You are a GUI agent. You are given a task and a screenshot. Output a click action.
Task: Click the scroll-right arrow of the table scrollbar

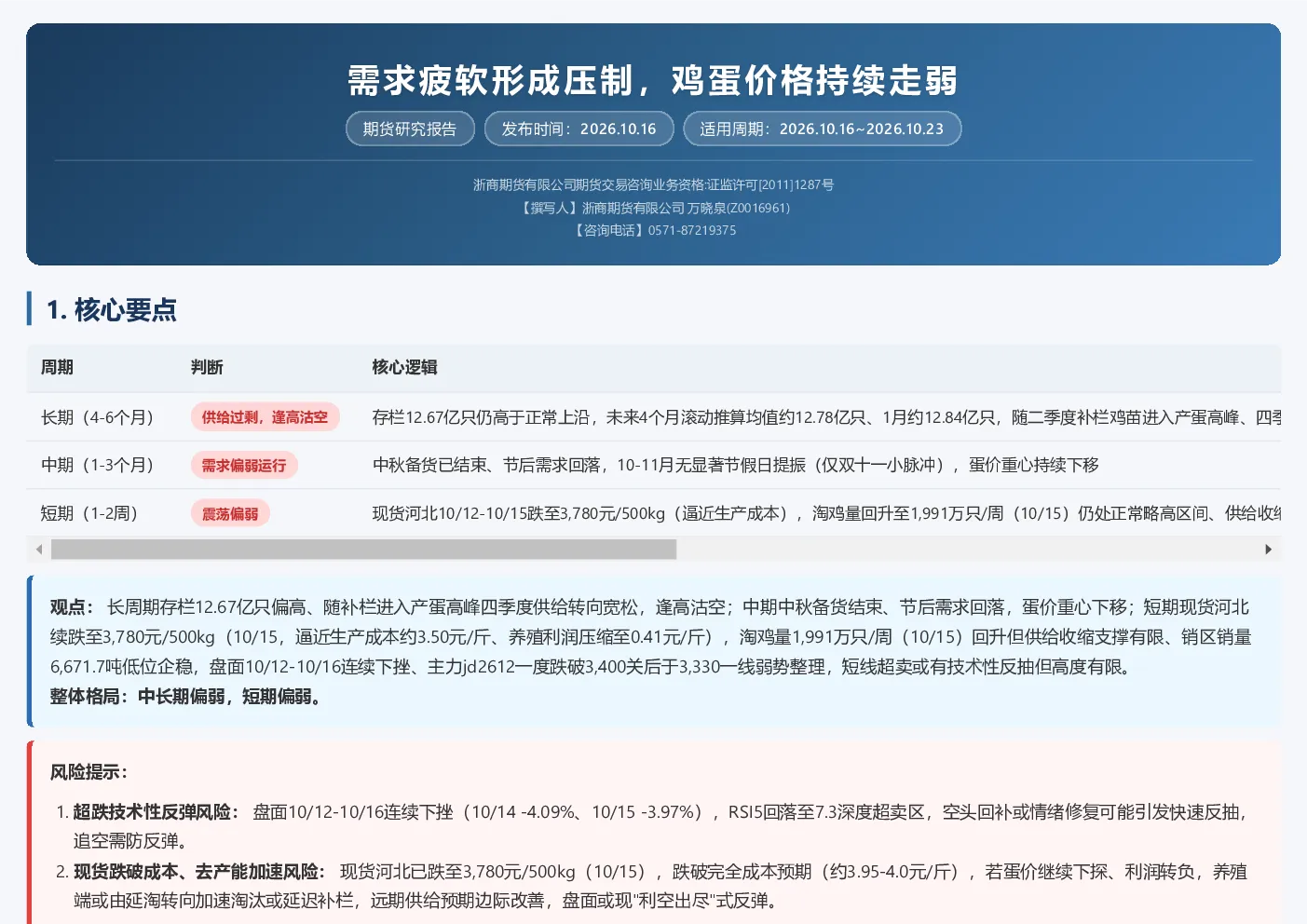pos(1268,550)
